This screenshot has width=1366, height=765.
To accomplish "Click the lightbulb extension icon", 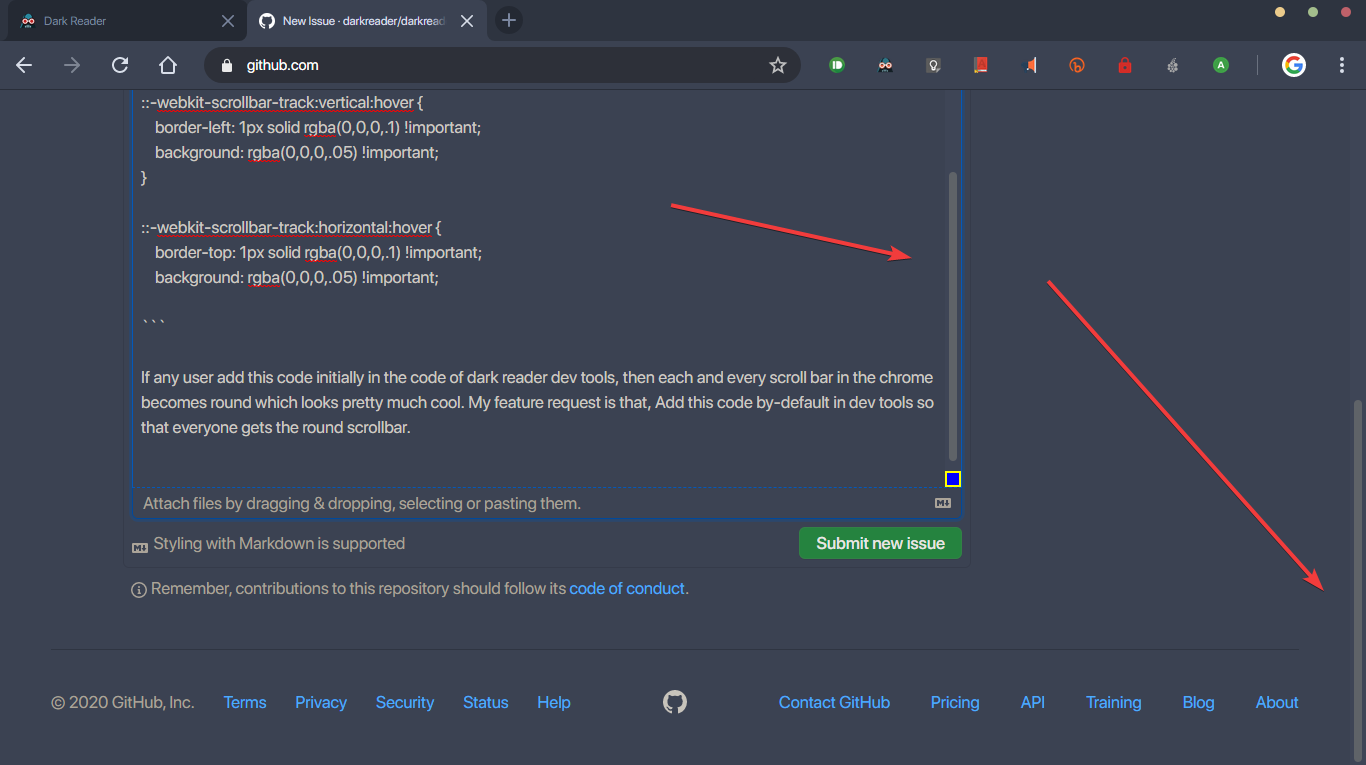I will 933,64.
